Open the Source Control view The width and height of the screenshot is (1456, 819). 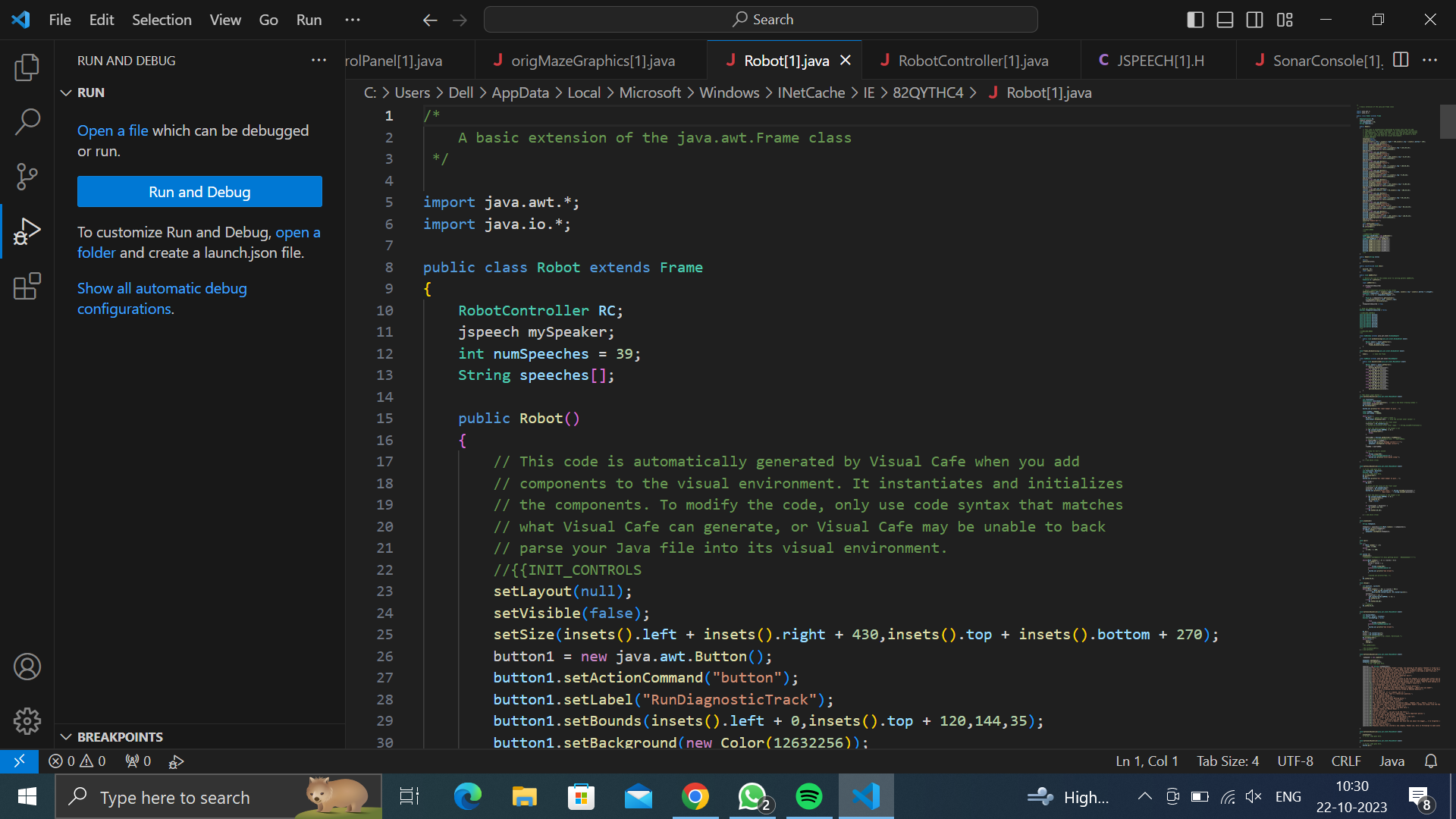click(27, 177)
